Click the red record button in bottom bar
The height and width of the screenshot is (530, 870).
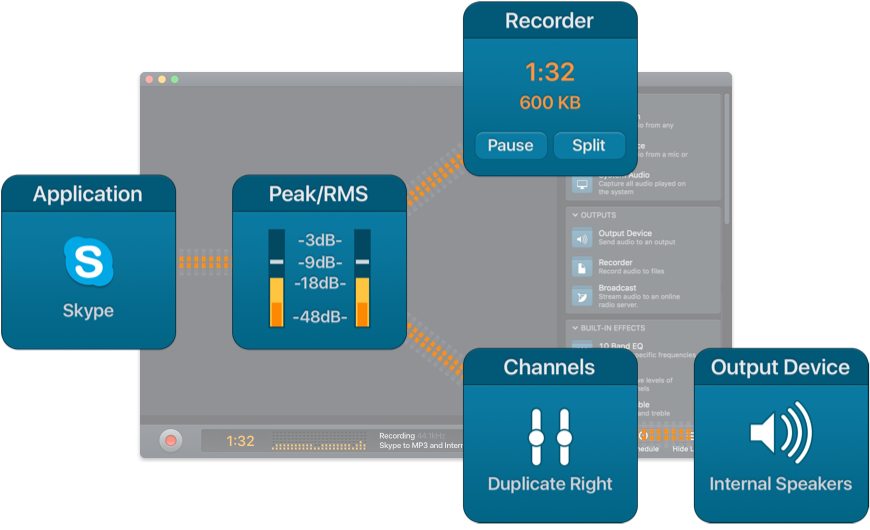(171, 441)
